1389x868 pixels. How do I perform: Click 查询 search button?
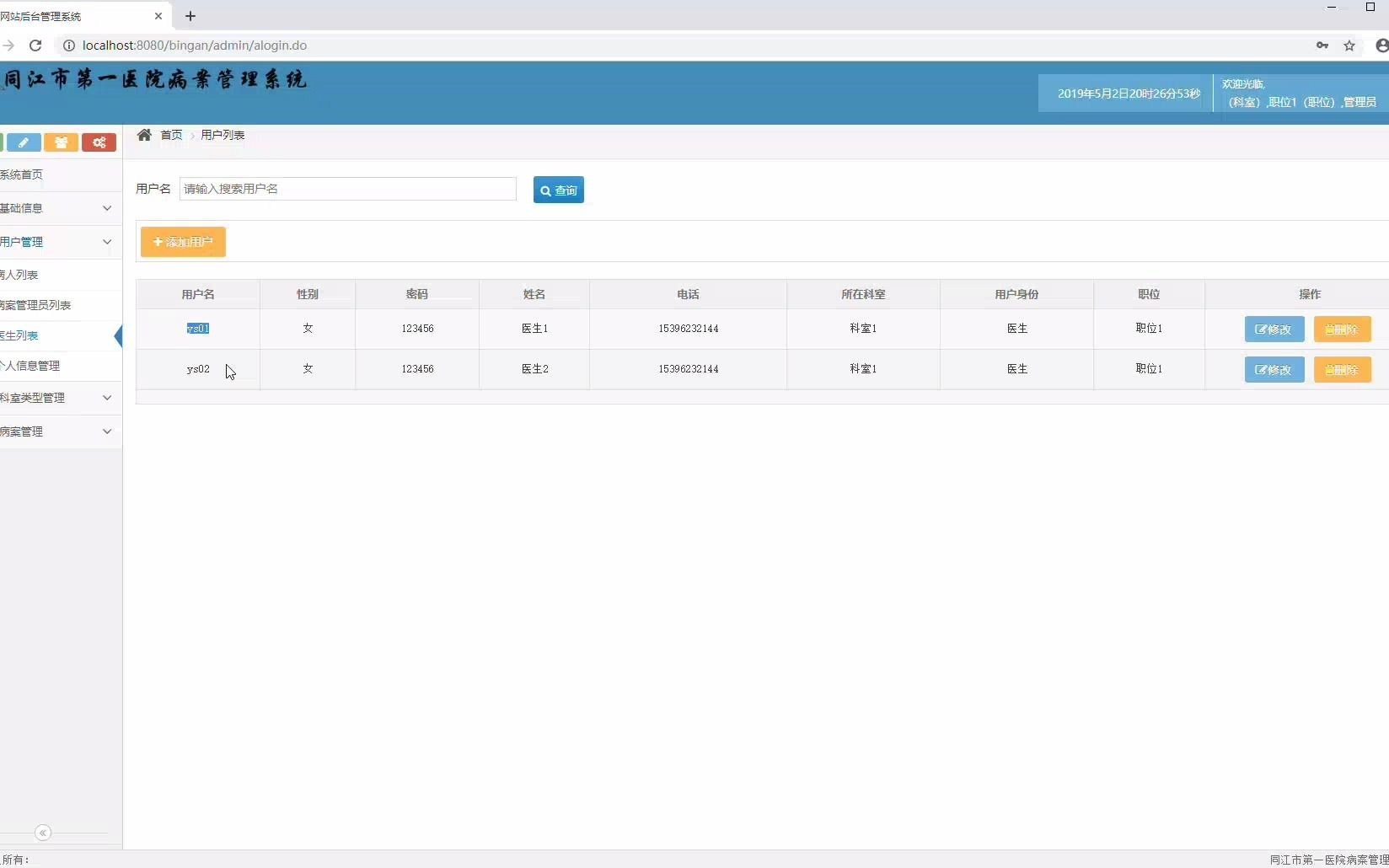click(x=559, y=190)
